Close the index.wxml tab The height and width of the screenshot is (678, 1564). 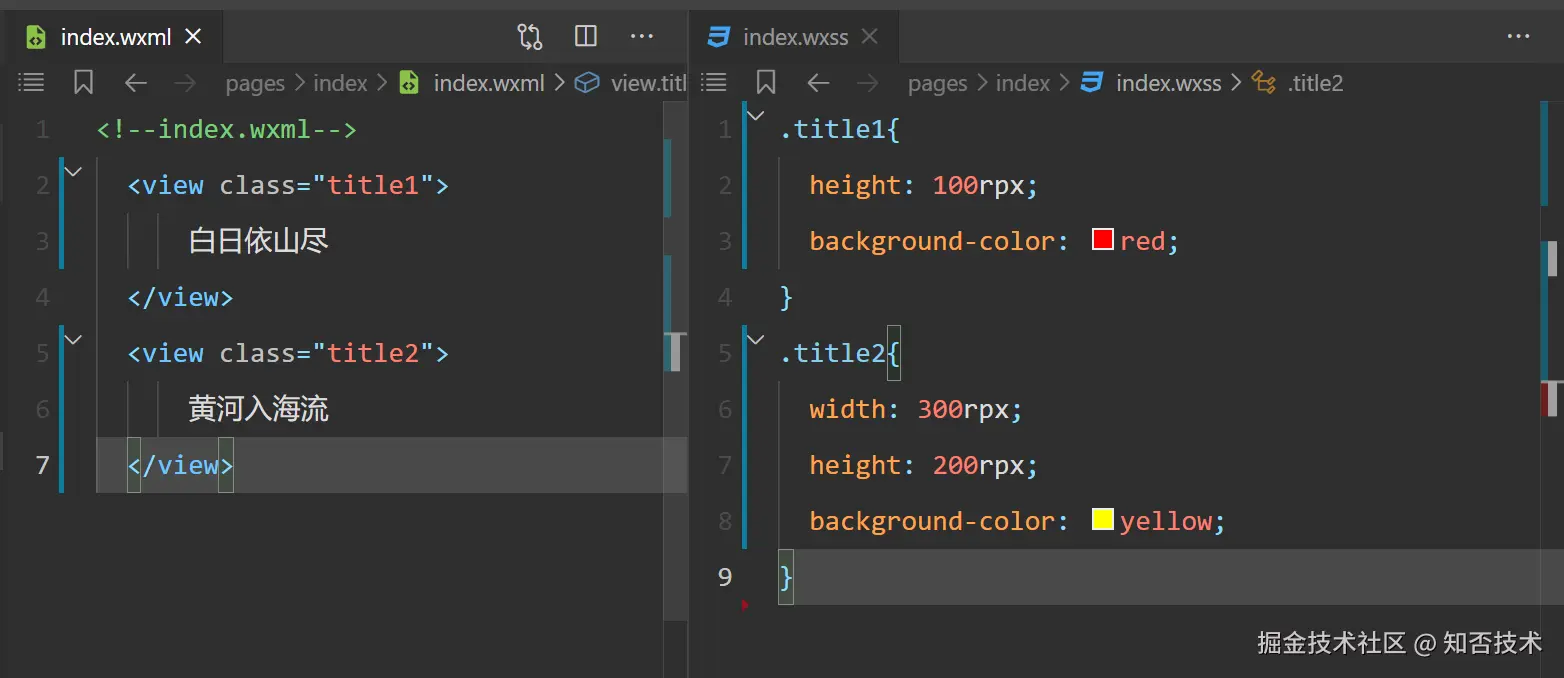click(x=194, y=37)
